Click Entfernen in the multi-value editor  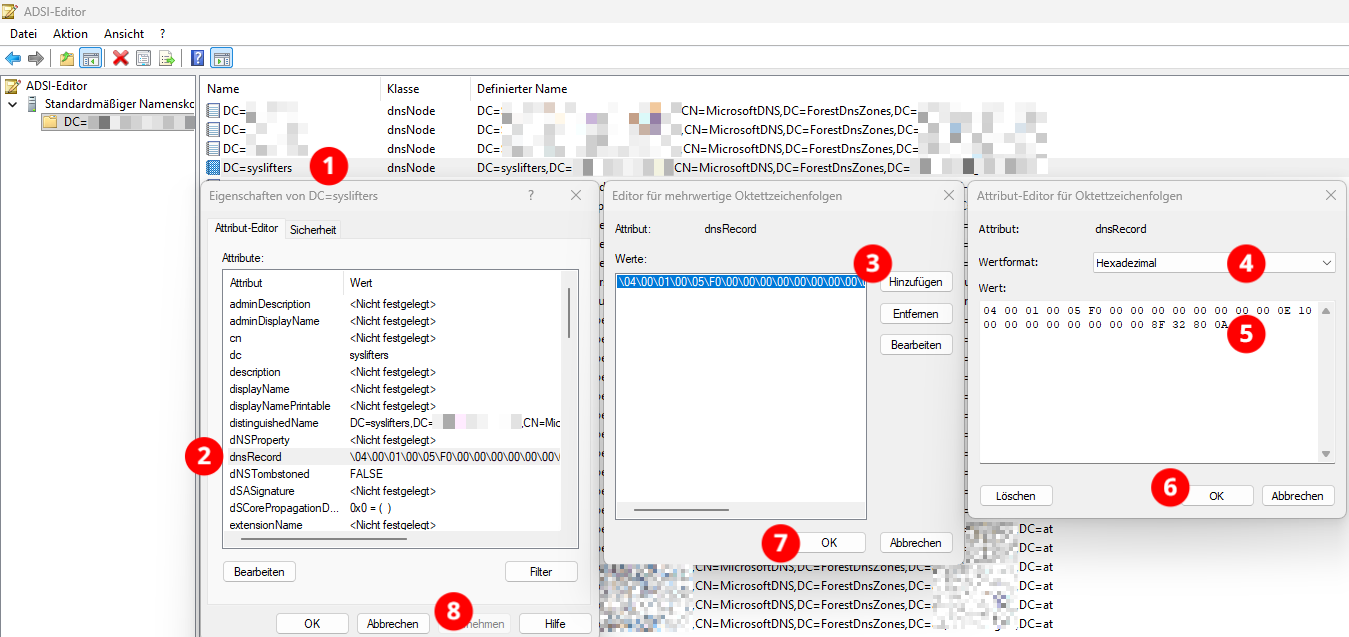tap(916, 314)
